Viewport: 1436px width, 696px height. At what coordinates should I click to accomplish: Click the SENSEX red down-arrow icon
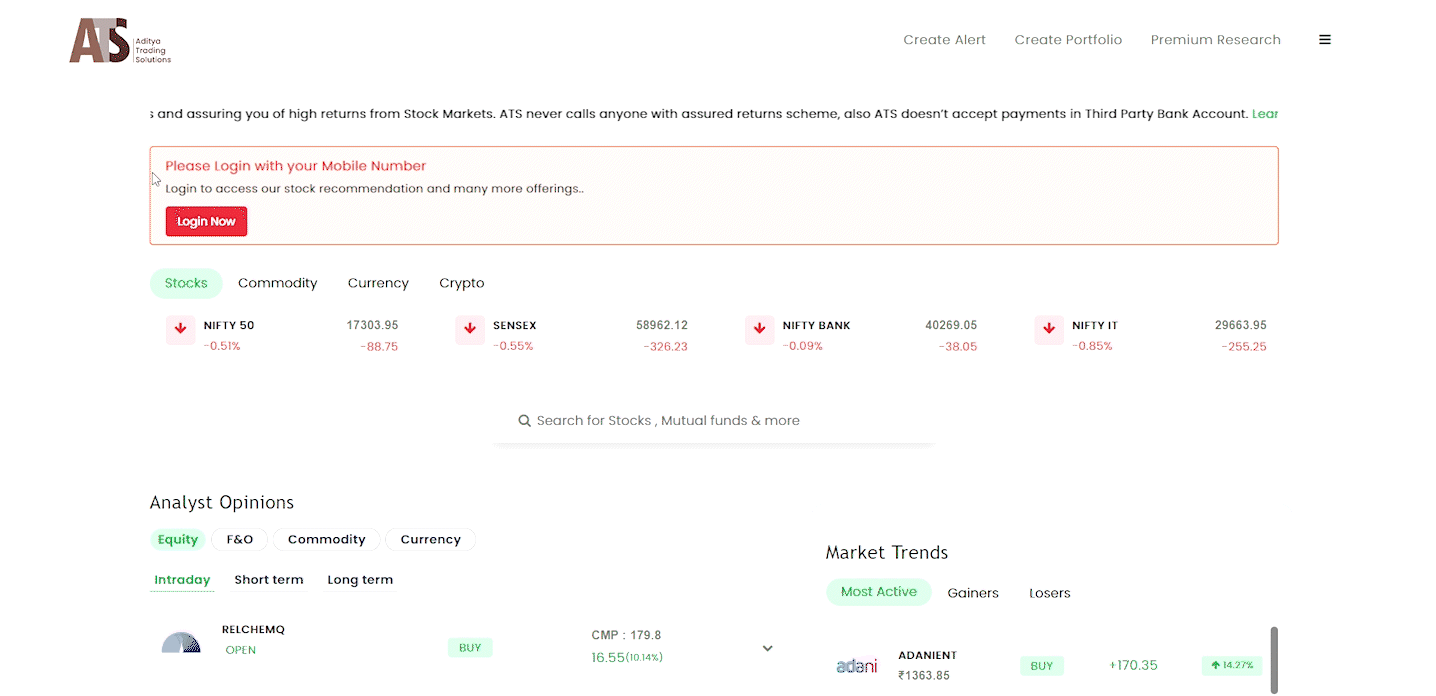(470, 329)
